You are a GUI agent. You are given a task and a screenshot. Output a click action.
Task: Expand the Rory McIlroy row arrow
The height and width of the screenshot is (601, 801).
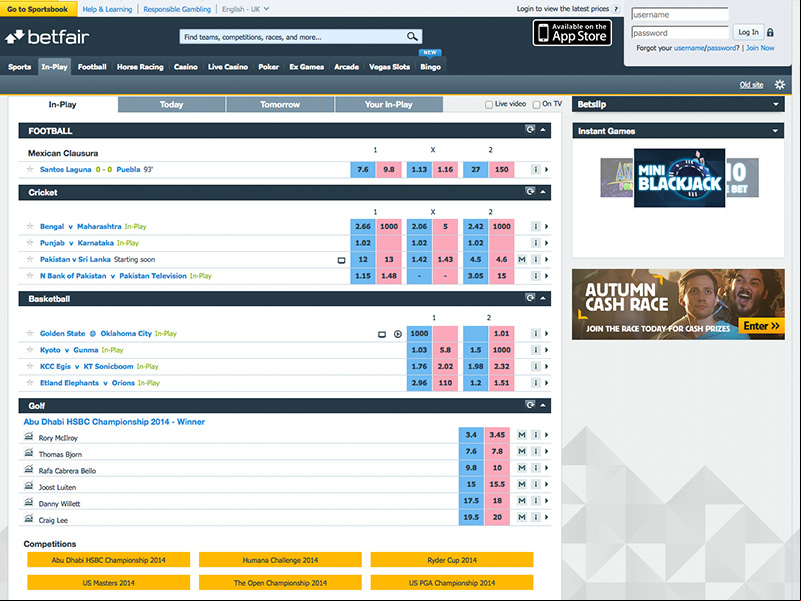click(547, 435)
